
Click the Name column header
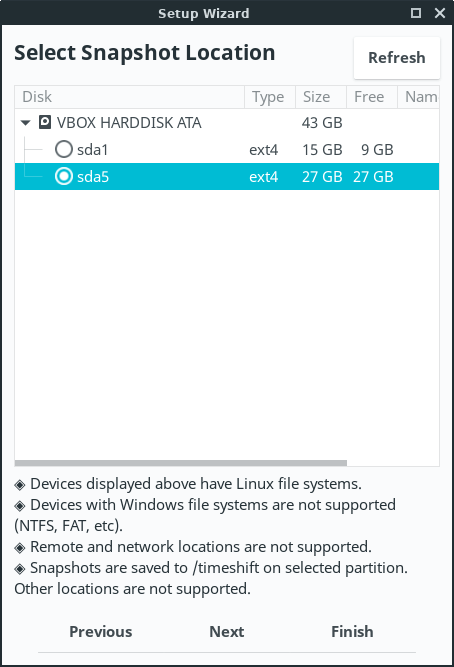pos(418,97)
